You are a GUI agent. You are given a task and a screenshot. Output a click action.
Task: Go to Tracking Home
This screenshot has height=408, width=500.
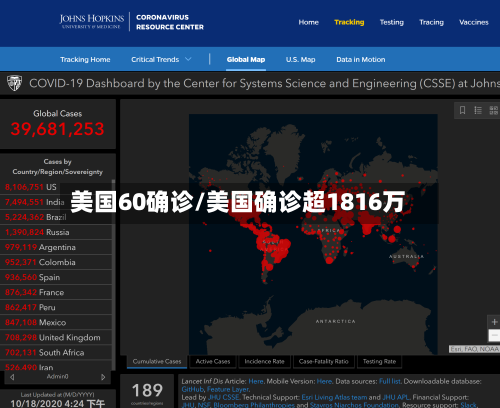click(x=85, y=59)
